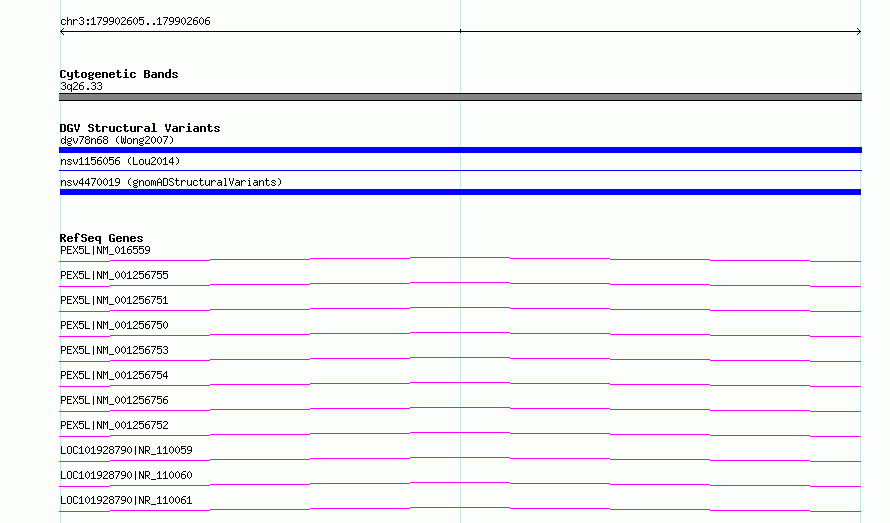The height and width of the screenshot is (523, 890).
Task: Click the magenta intron line under LOC101928790|NR_110060
Action: point(460,484)
